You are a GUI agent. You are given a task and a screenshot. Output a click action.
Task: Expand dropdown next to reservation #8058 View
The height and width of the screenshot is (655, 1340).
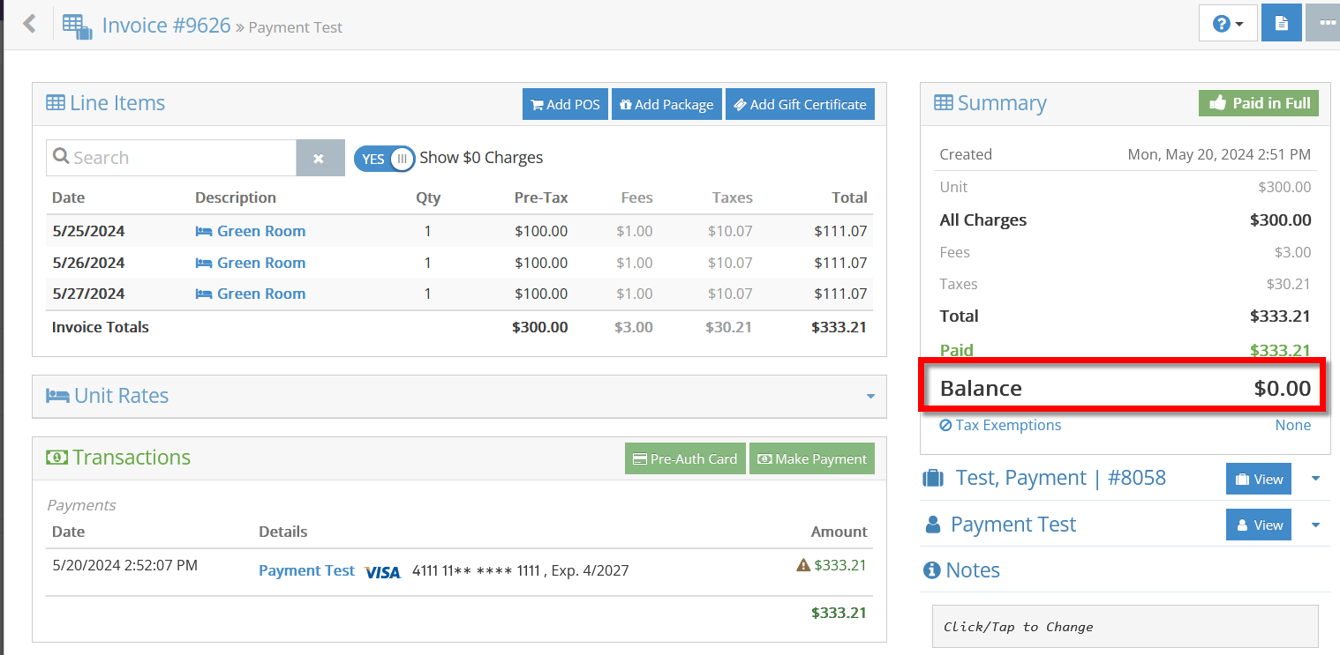[x=1315, y=479]
